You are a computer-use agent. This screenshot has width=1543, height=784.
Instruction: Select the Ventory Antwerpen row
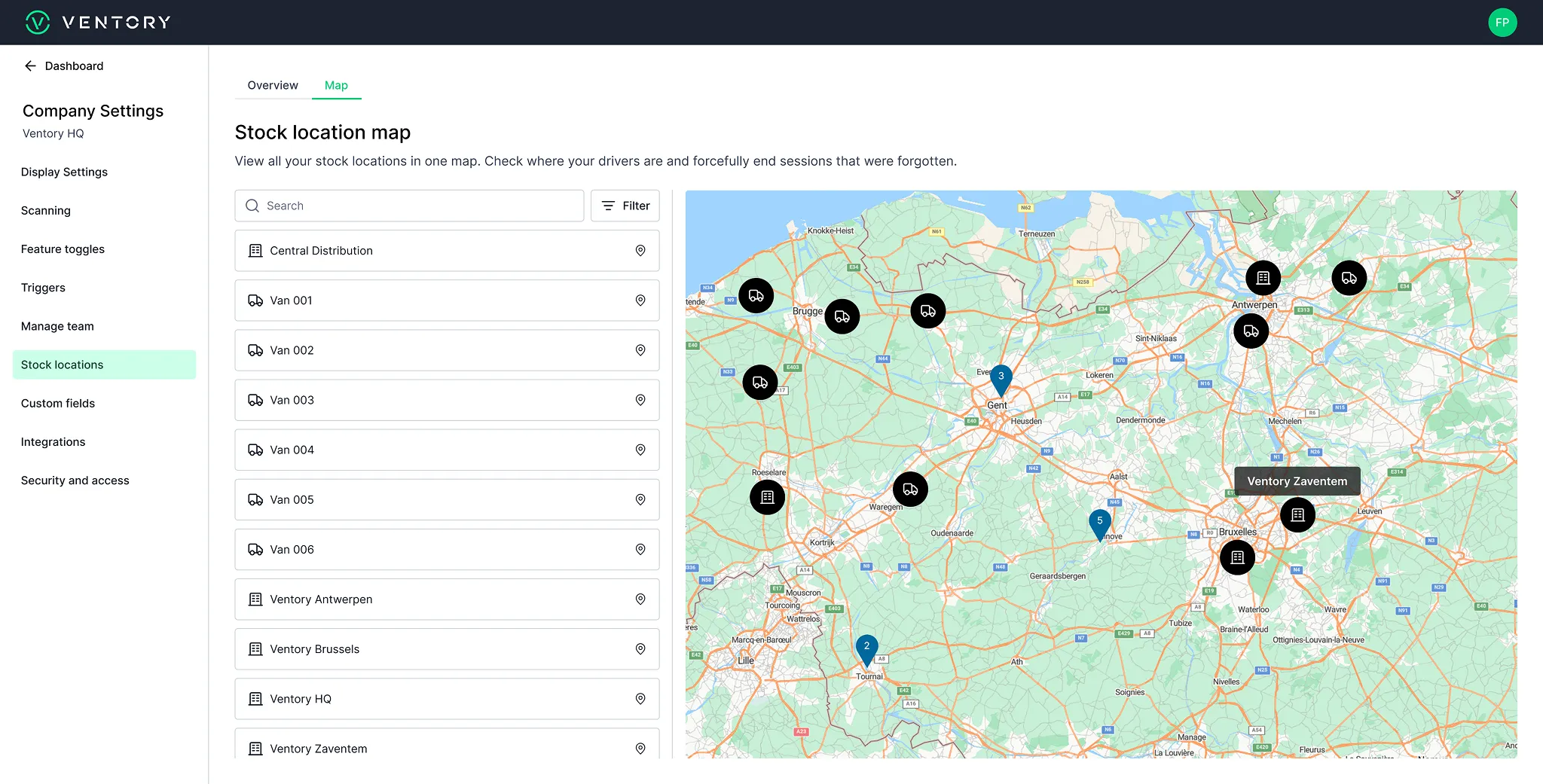(447, 599)
